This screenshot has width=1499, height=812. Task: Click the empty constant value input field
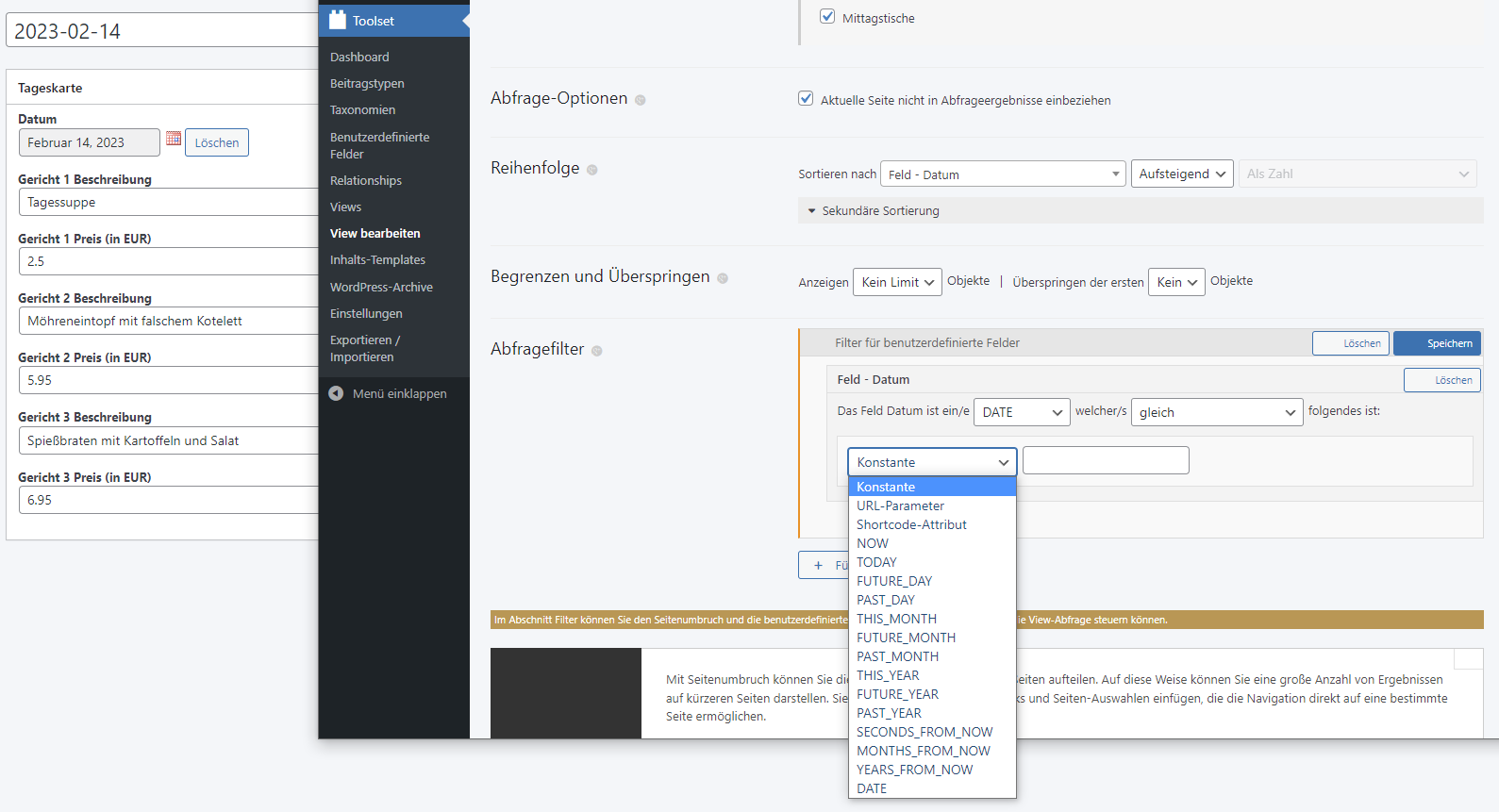coord(1106,460)
